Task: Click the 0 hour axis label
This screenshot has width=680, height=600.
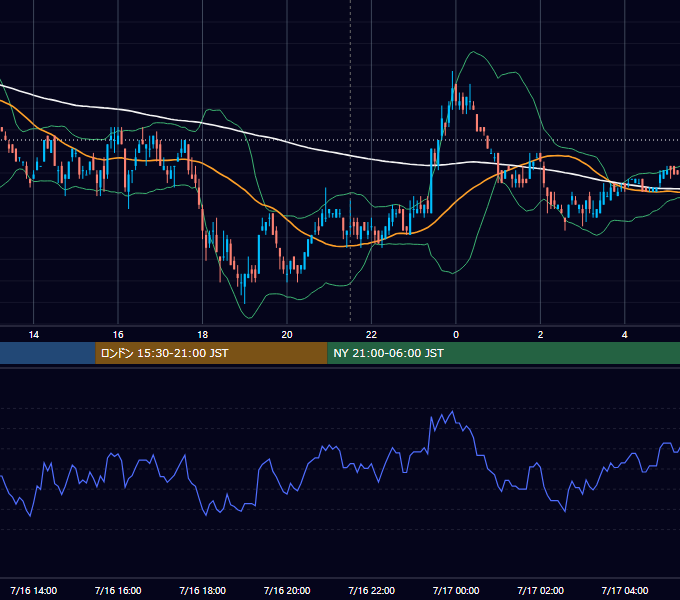Action: click(x=456, y=335)
